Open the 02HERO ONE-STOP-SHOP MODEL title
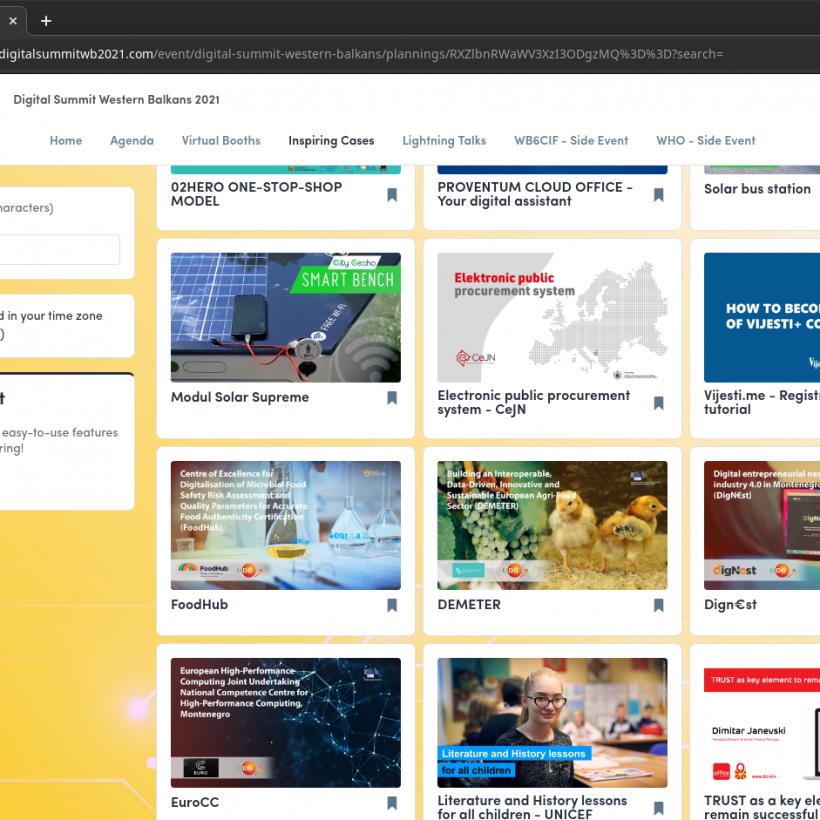 pyautogui.click(x=256, y=194)
